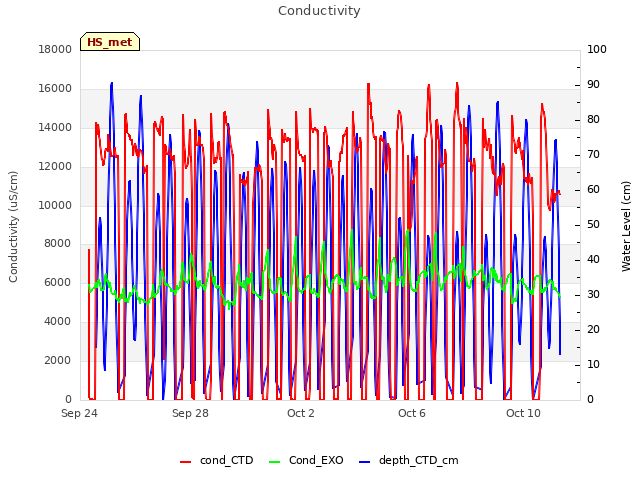This screenshot has height=480, width=640.
Task: Click the 30 right axis tick label
Action: (x=593, y=295)
